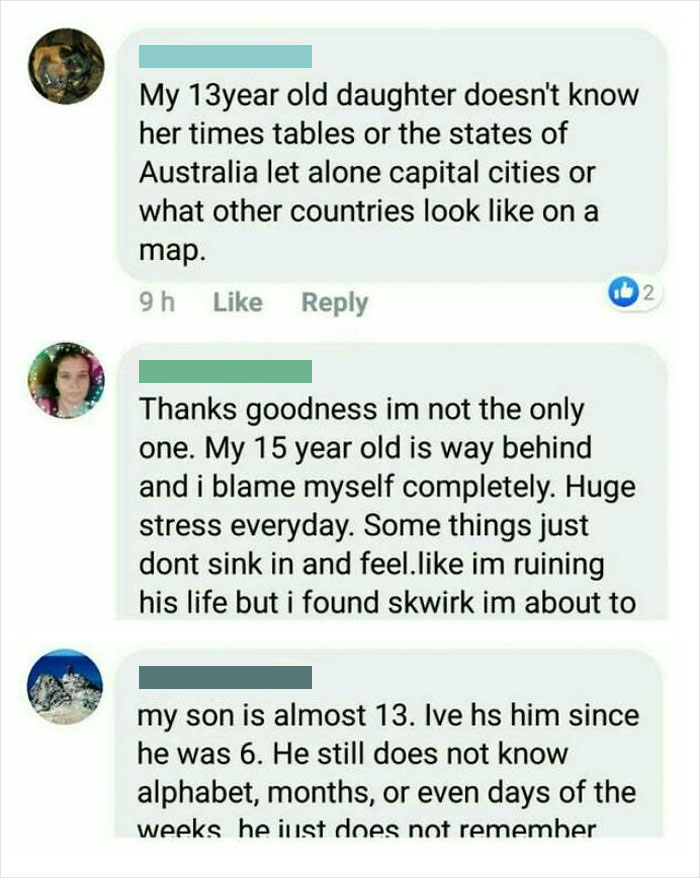Screen dimensions: 700x878
Task: Open the dog profile picture avatar
Action: coord(62,68)
